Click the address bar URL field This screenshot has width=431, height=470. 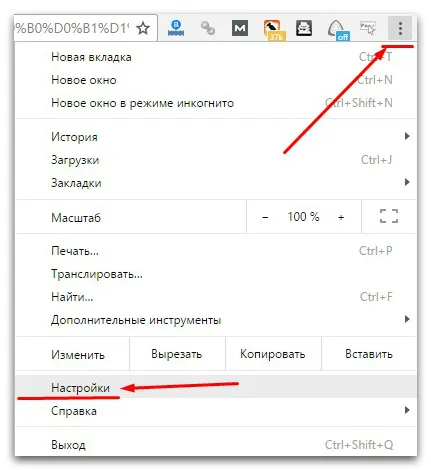(x=73, y=28)
